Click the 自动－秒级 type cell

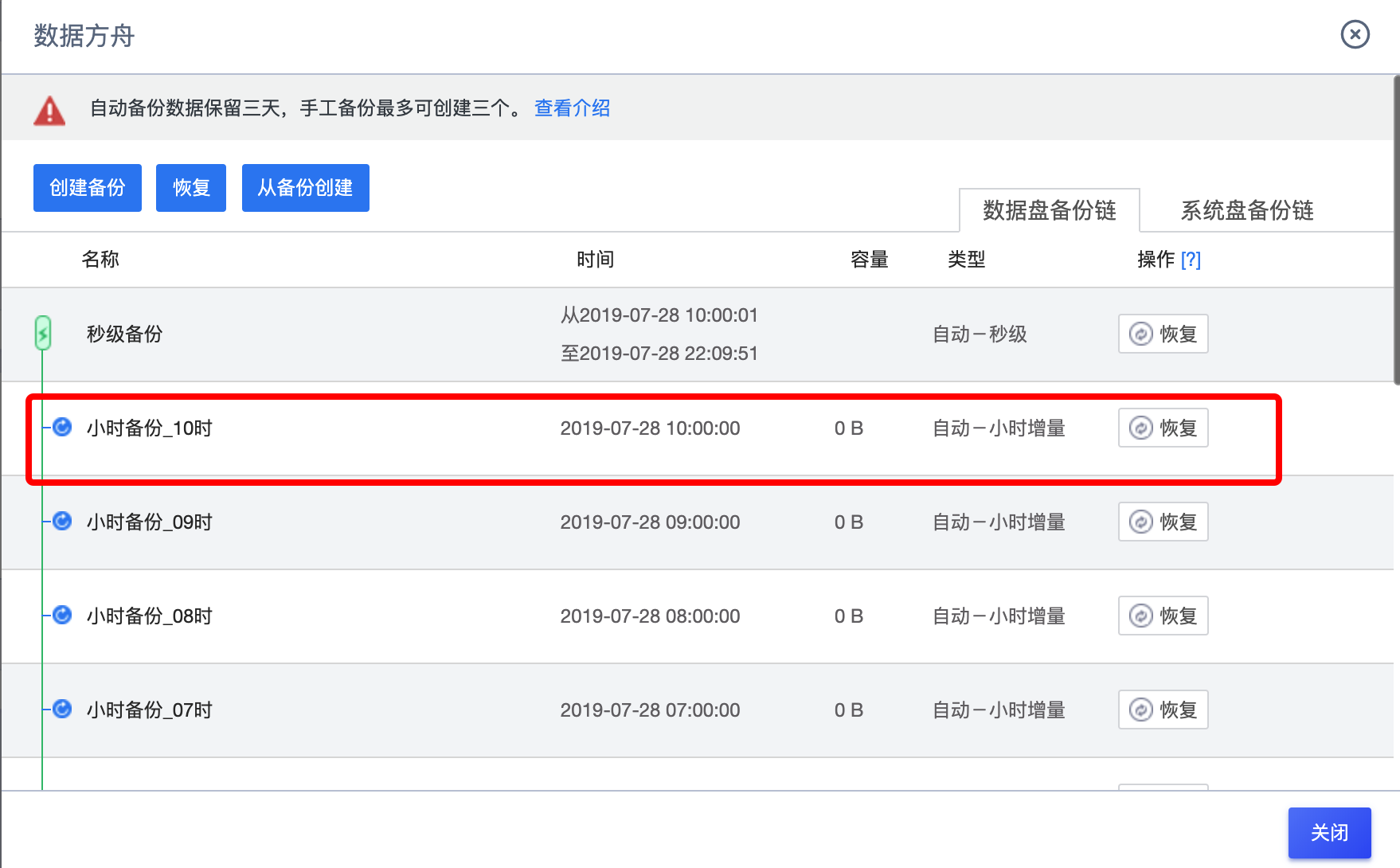pyautogui.click(x=980, y=334)
